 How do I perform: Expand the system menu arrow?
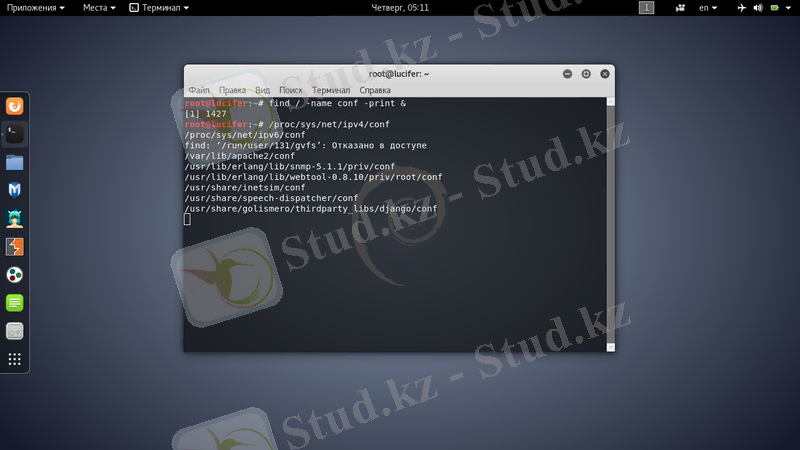tap(788, 8)
